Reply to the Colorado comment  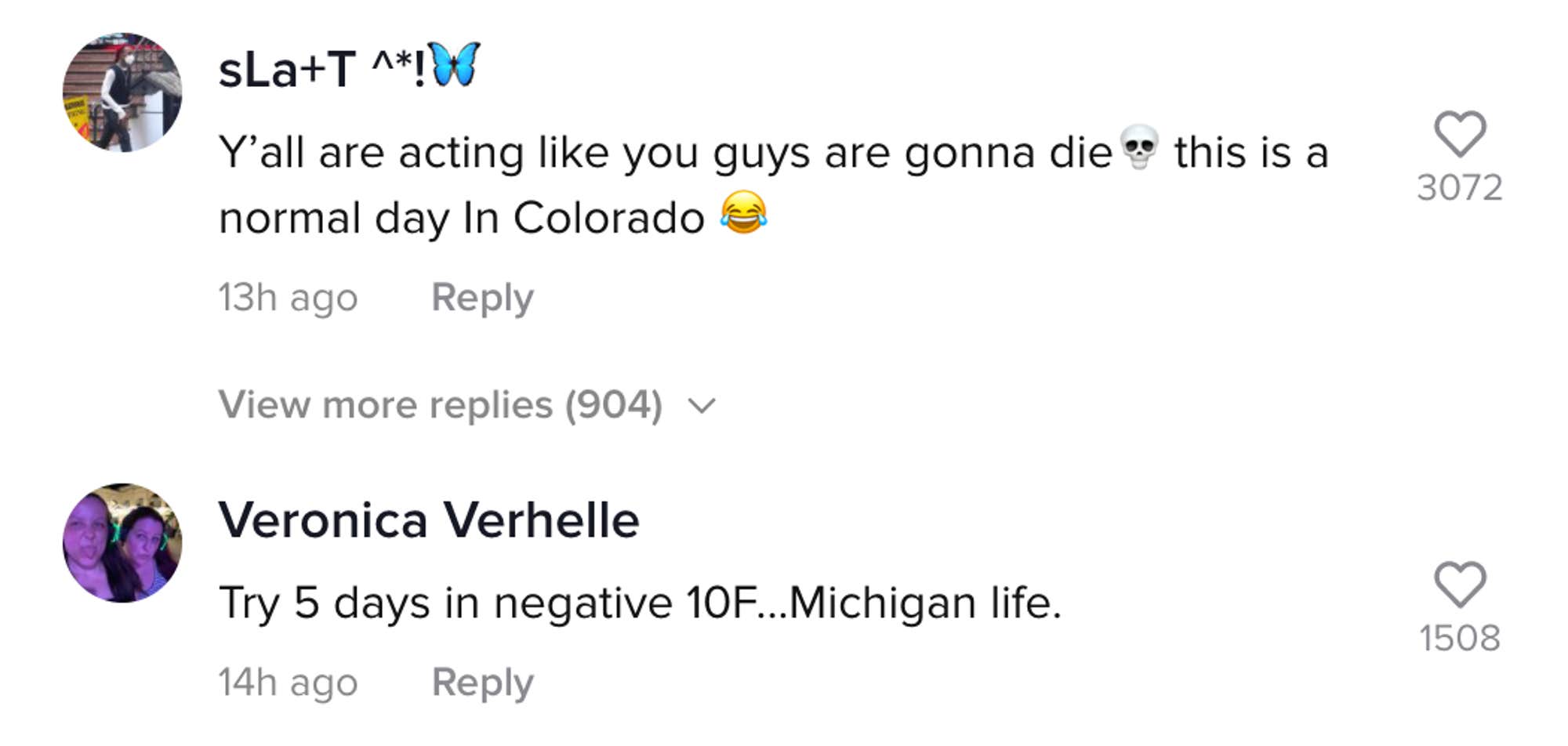(482, 298)
